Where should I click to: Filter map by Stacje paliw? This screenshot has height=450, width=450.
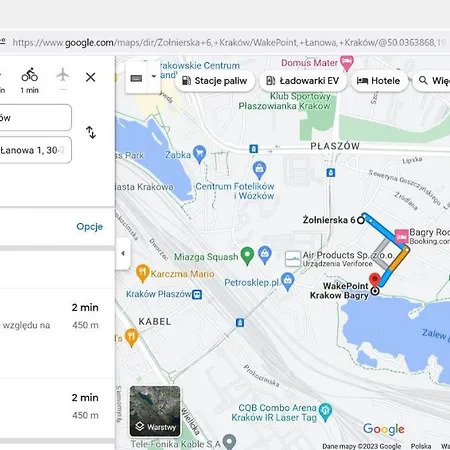215,81
